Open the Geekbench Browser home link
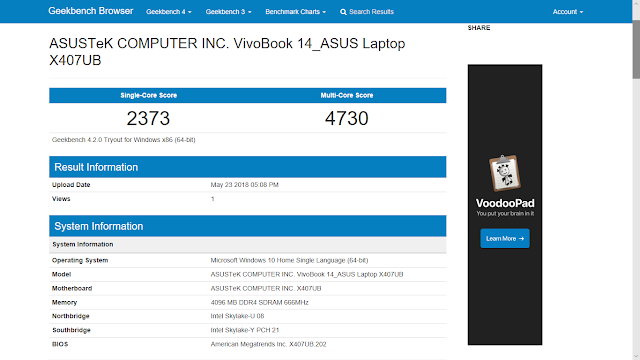This screenshot has width=640, height=360. click(x=91, y=11)
